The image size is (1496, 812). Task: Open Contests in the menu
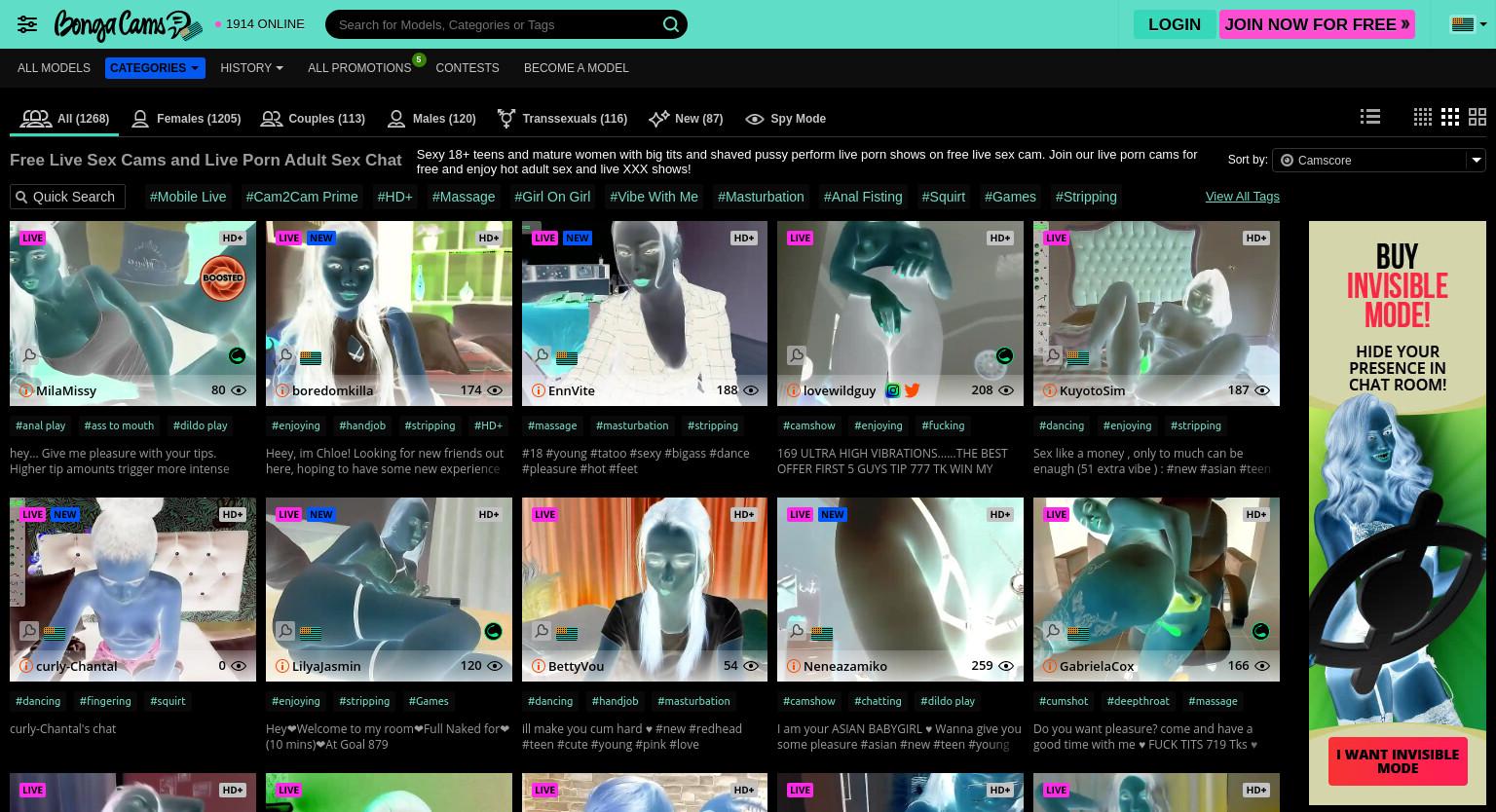pos(467,68)
